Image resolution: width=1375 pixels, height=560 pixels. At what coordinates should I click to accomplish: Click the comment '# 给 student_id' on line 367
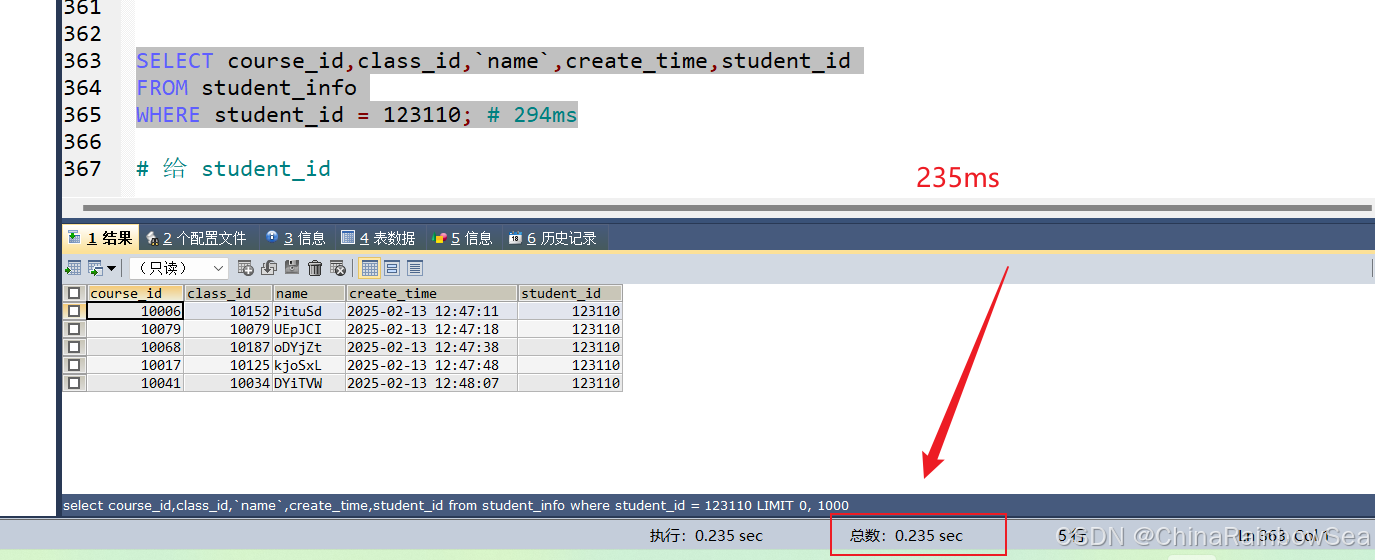(x=233, y=169)
